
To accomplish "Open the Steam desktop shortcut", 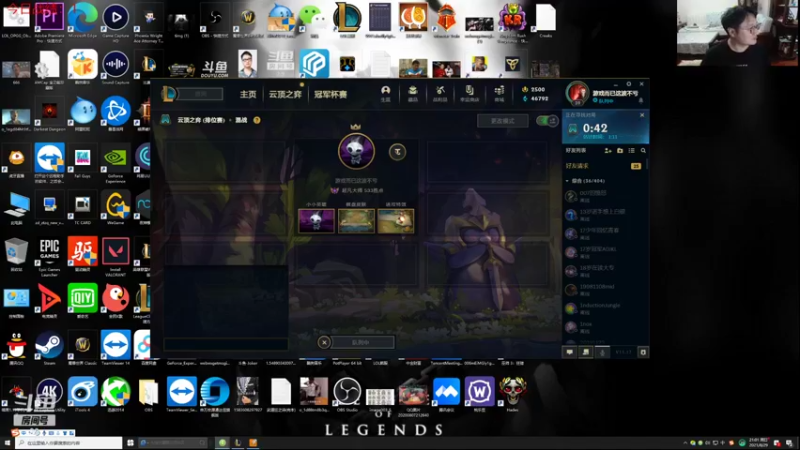I will pyautogui.click(x=49, y=348).
